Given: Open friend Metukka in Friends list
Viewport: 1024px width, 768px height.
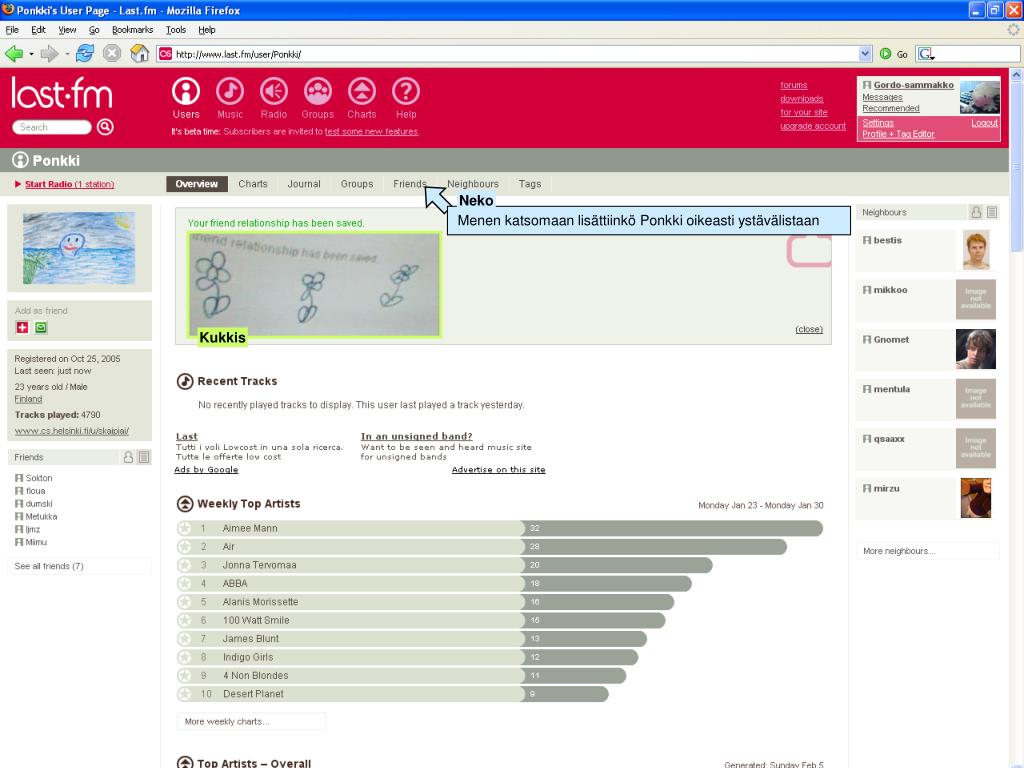Looking at the screenshot, I should pyautogui.click(x=41, y=517).
